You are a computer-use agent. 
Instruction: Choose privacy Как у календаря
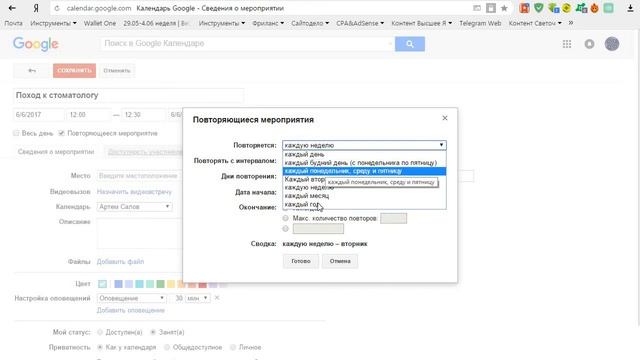point(100,347)
